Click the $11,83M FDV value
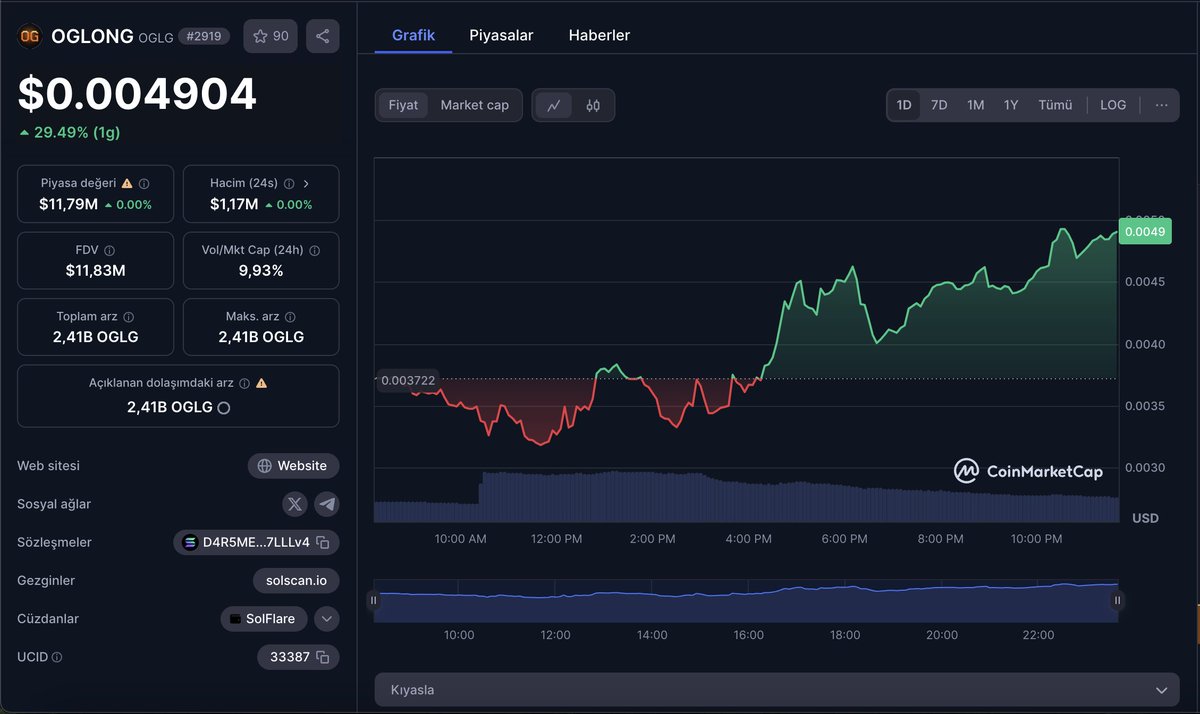Screen dimensions: 1200x714 point(95,270)
